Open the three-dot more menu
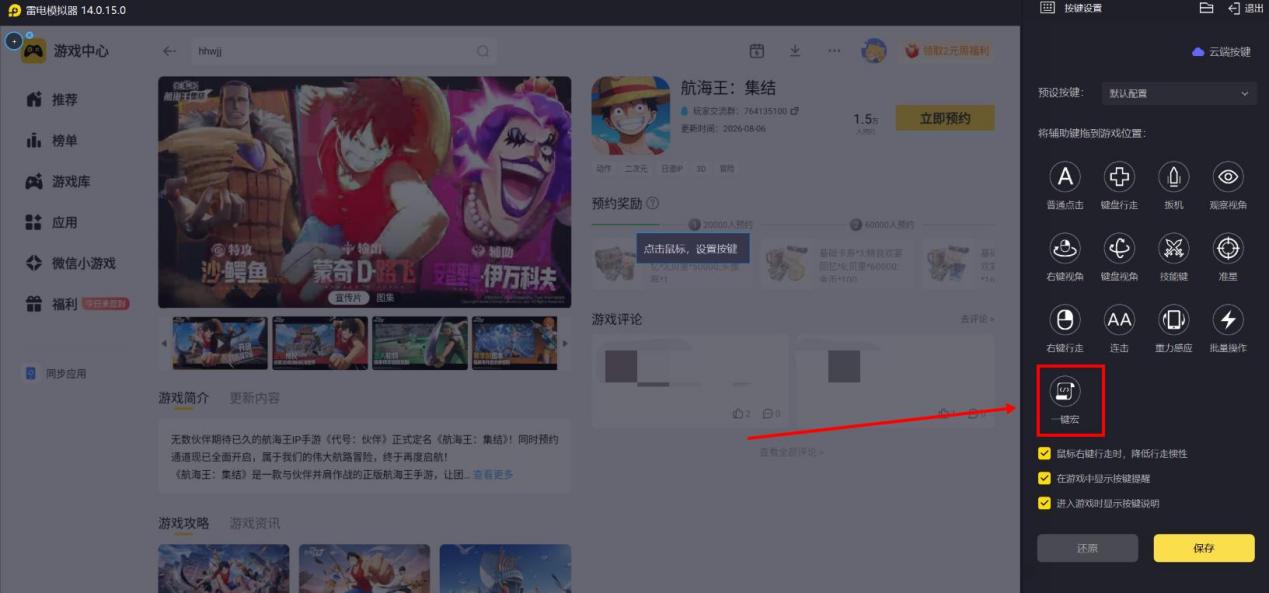 (x=834, y=51)
